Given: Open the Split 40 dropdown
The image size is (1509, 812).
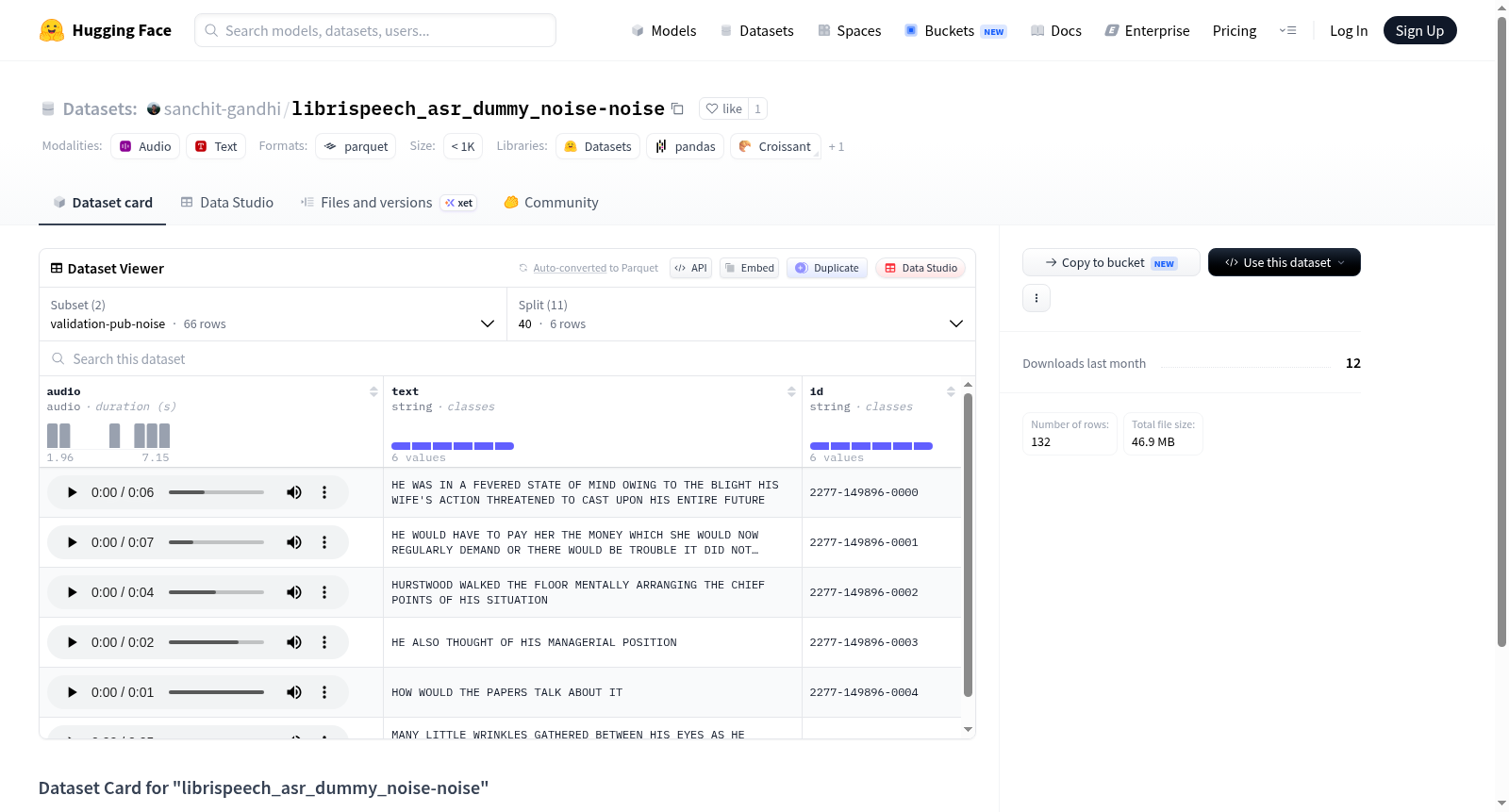Looking at the screenshot, I should click(741, 314).
